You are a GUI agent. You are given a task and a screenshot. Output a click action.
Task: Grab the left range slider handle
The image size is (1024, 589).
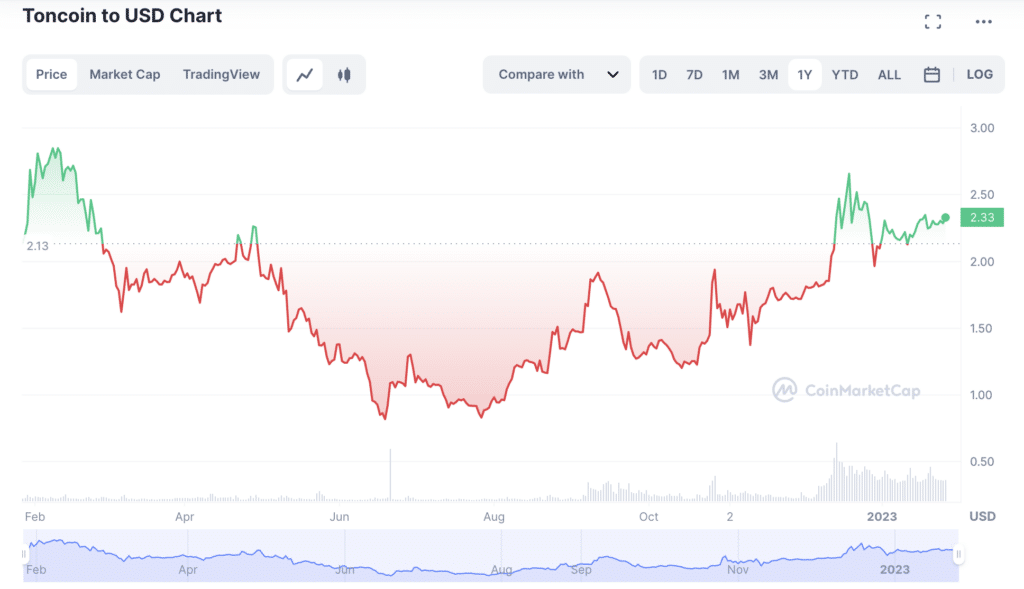click(x=24, y=554)
